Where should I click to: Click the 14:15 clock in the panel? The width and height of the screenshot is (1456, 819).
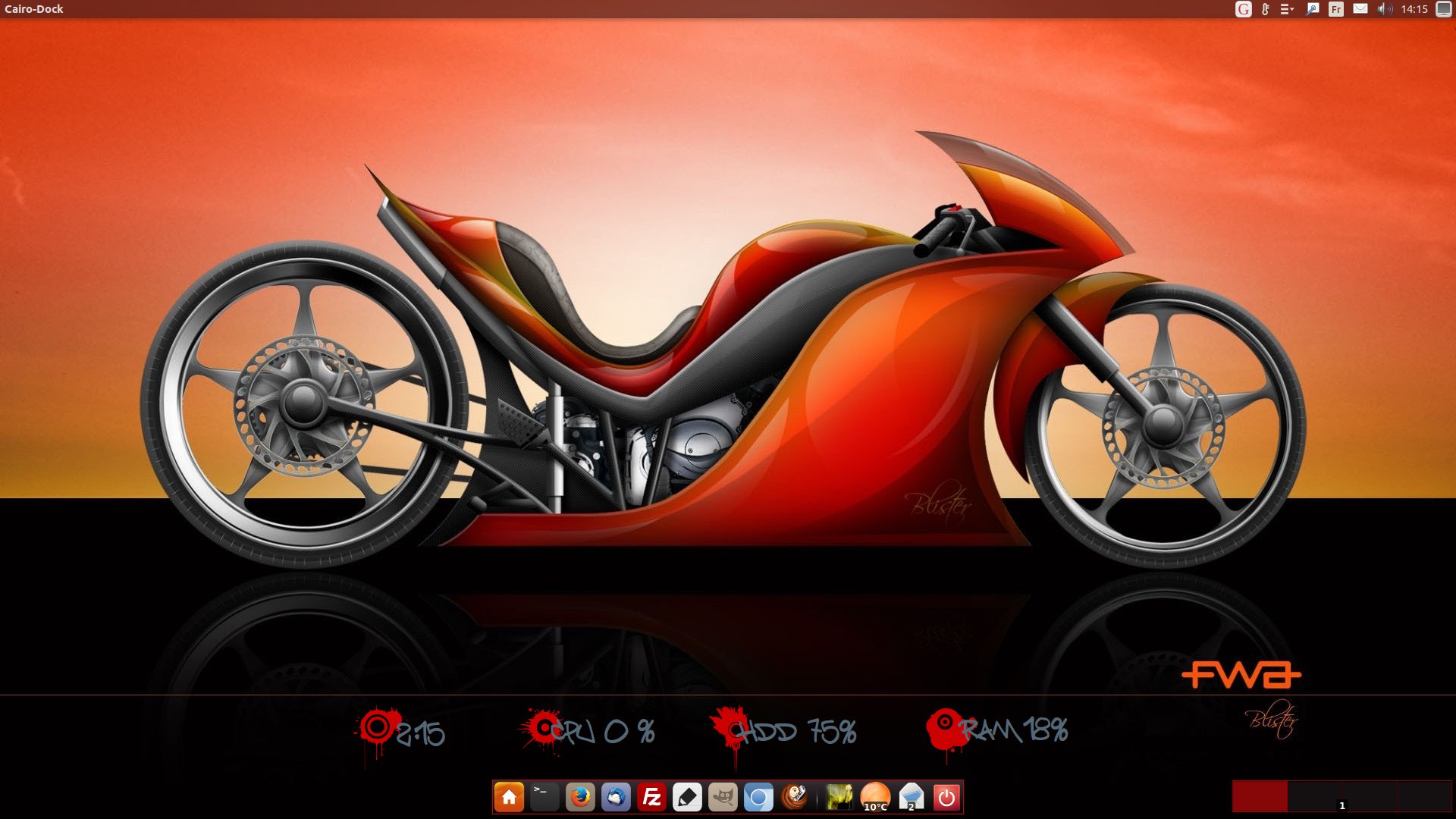pyautogui.click(x=1414, y=9)
